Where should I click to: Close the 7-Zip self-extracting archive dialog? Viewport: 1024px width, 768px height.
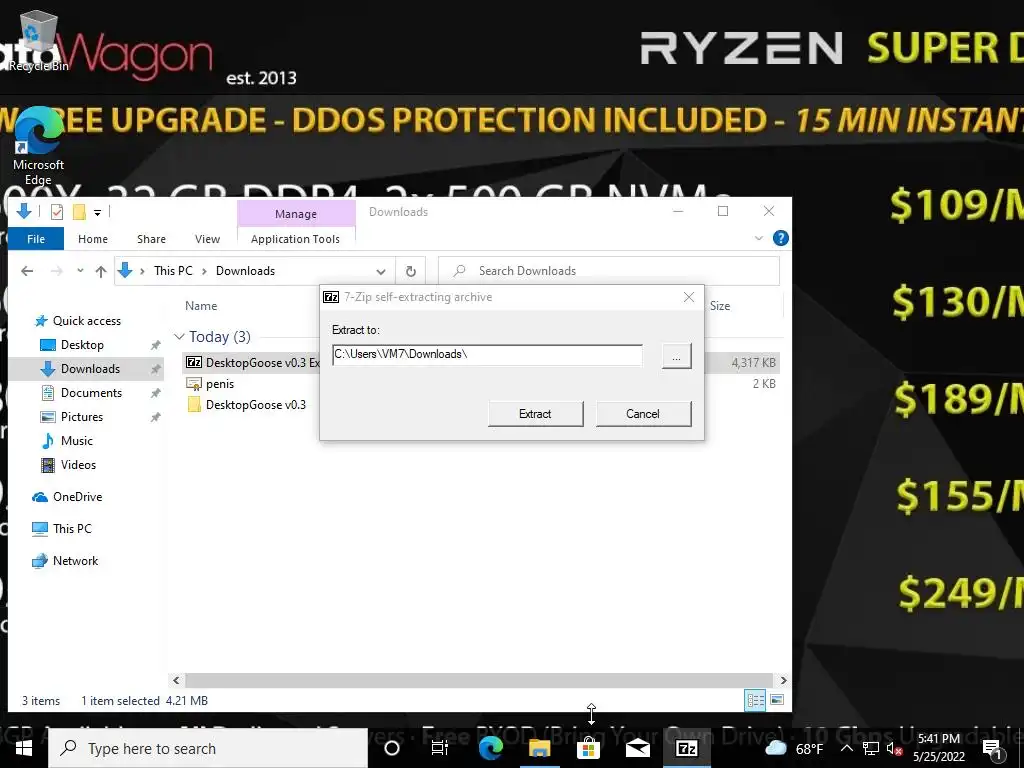688,297
